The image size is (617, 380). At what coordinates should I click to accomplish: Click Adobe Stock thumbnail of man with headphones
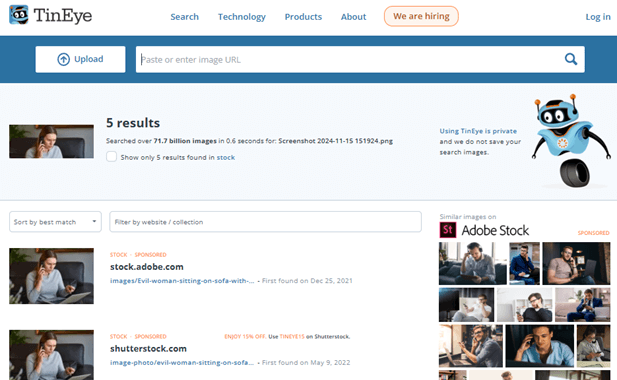[x=473, y=264]
